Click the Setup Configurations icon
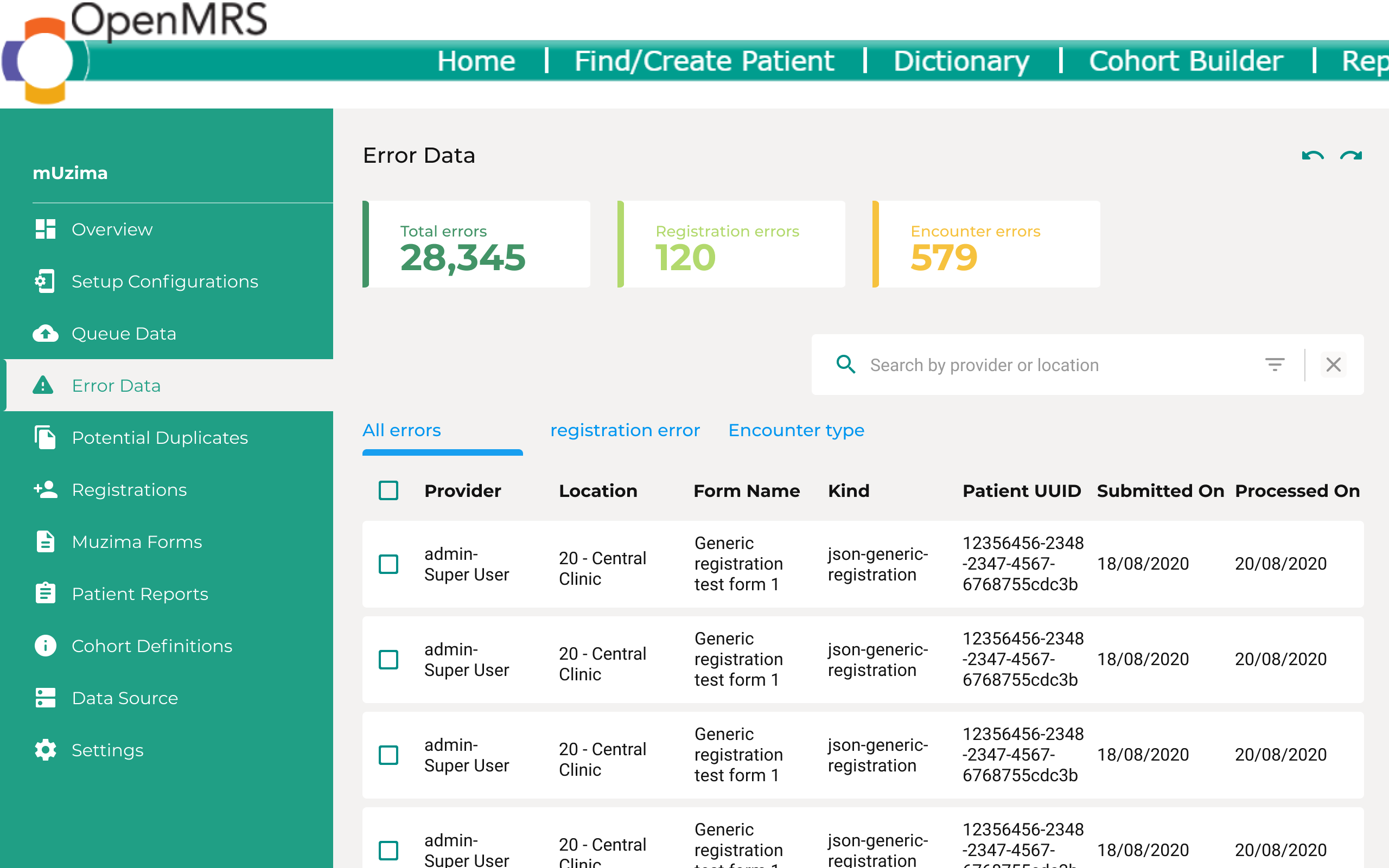This screenshot has width=1389, height=868. click(x=46, y=282)
